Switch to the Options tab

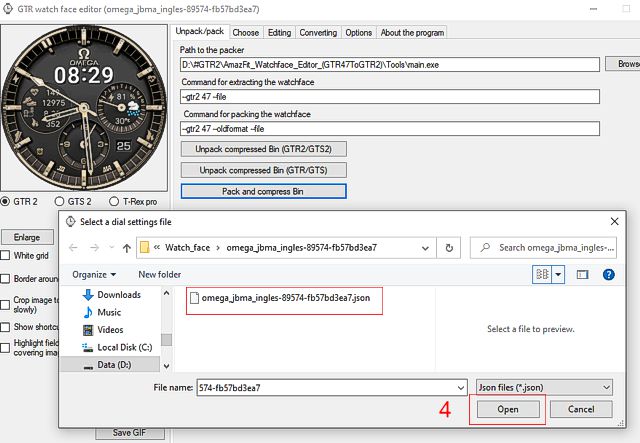tap(358, 33)
